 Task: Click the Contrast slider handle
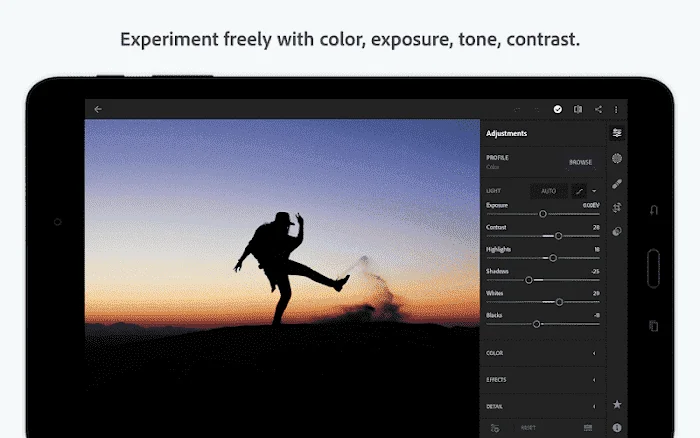558,236
